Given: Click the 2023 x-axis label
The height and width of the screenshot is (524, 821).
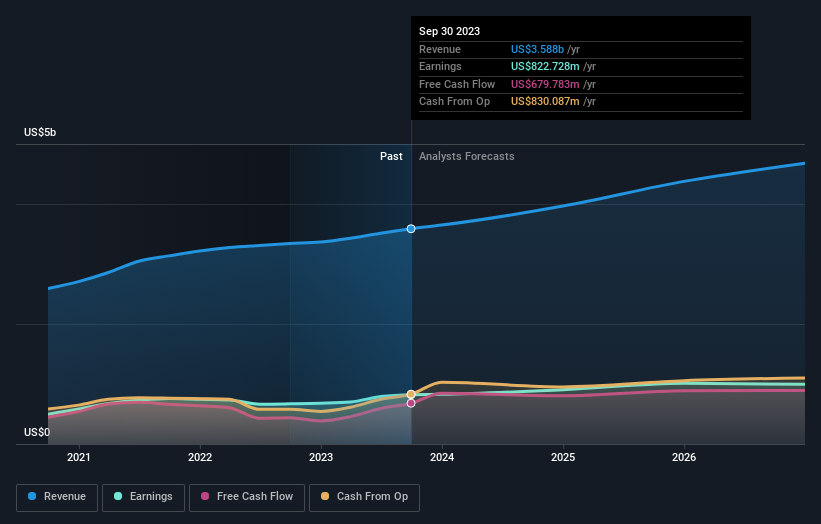Looking at the screenshot, I should point(321,458).
